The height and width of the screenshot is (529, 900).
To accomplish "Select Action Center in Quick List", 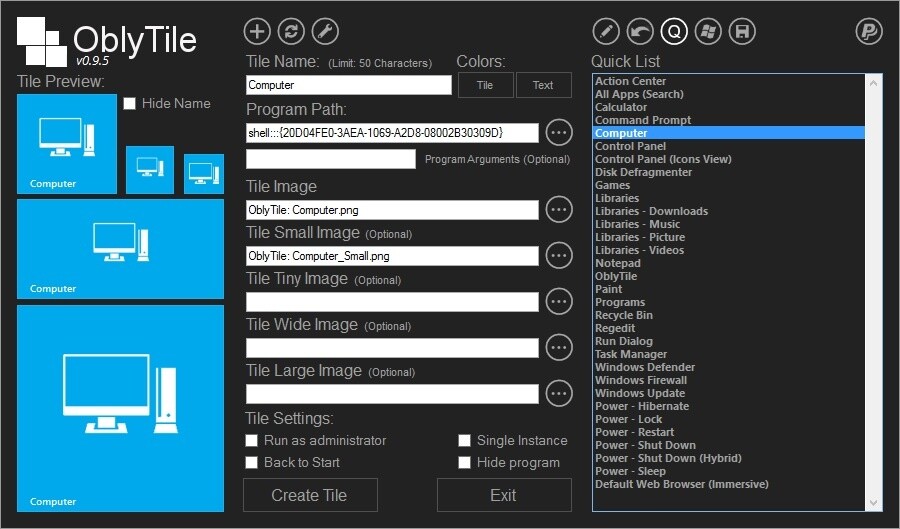I will tap(630, 81).
